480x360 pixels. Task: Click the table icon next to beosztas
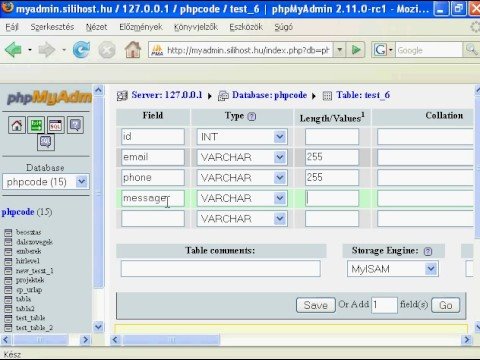tap(8, 232)
